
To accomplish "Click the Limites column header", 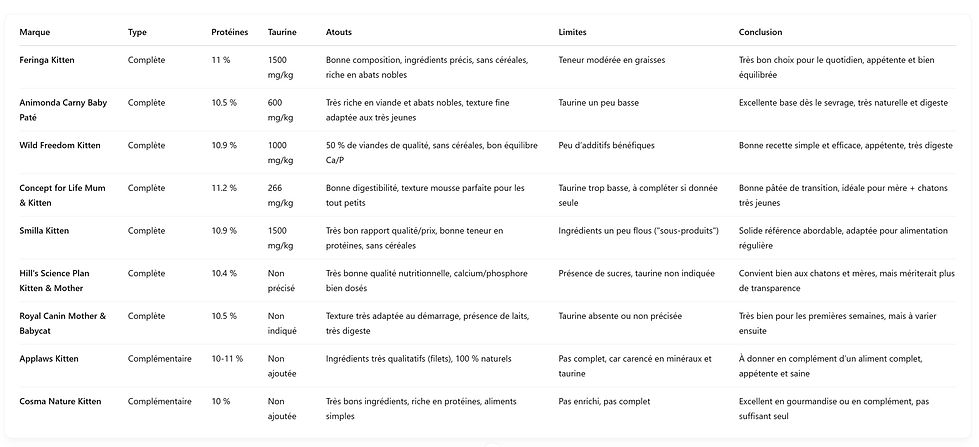I will point(572,32).
